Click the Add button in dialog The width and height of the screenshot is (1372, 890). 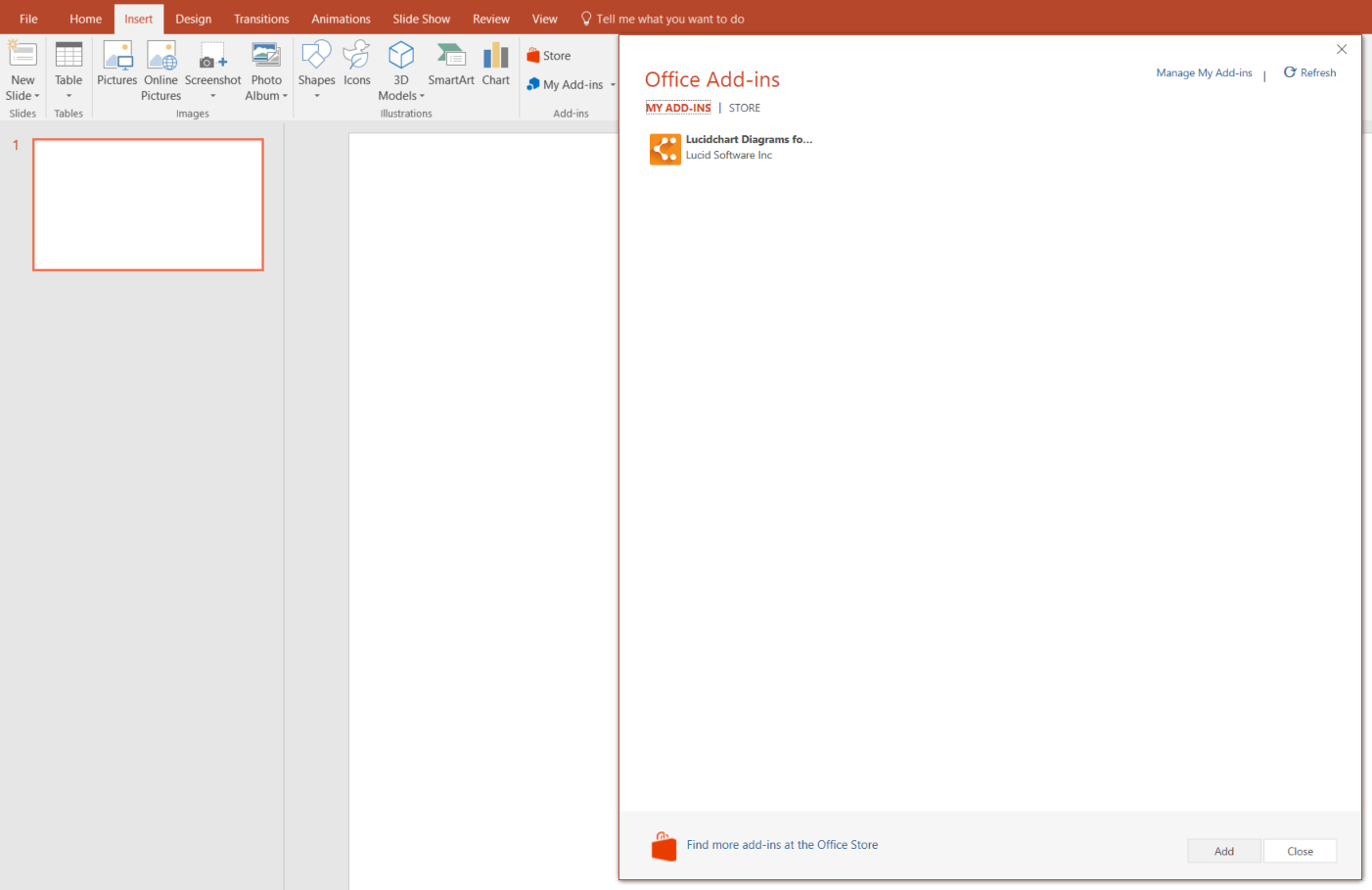[1224, 851]
